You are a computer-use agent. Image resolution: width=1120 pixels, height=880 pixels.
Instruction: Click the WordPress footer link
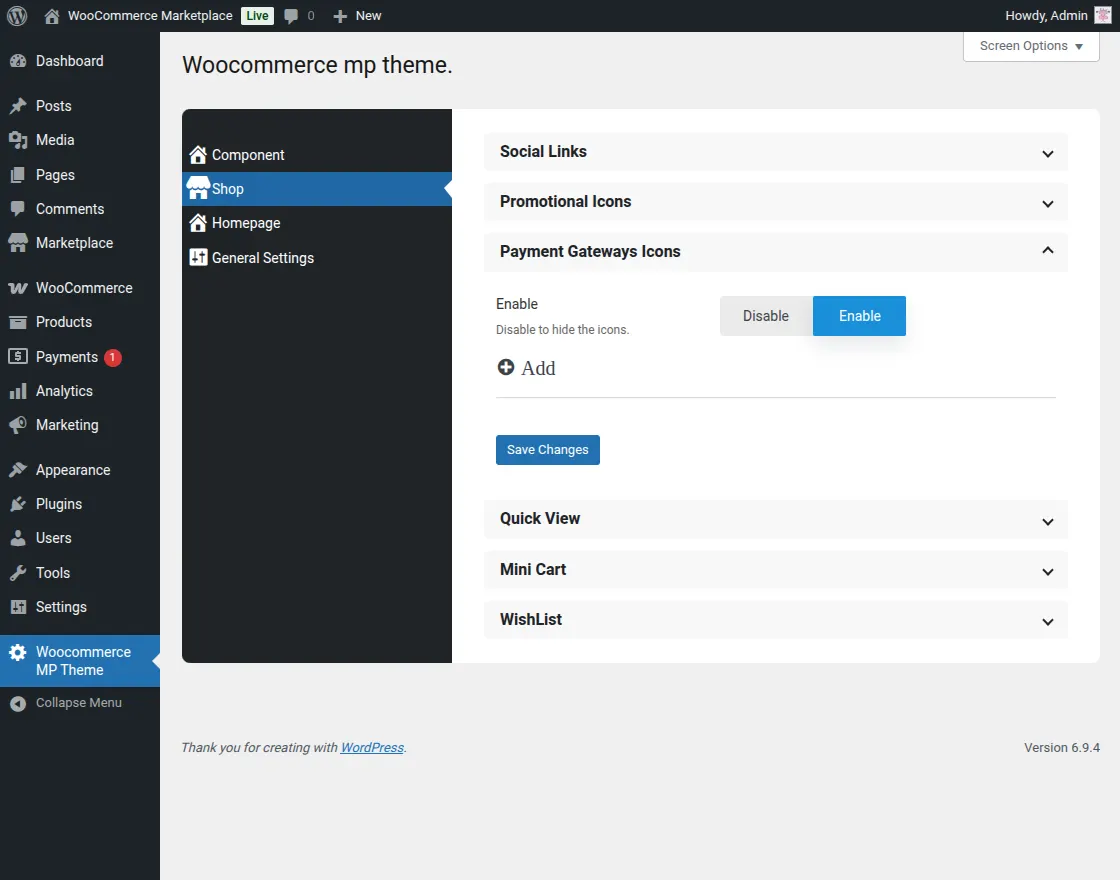(372, 747)
